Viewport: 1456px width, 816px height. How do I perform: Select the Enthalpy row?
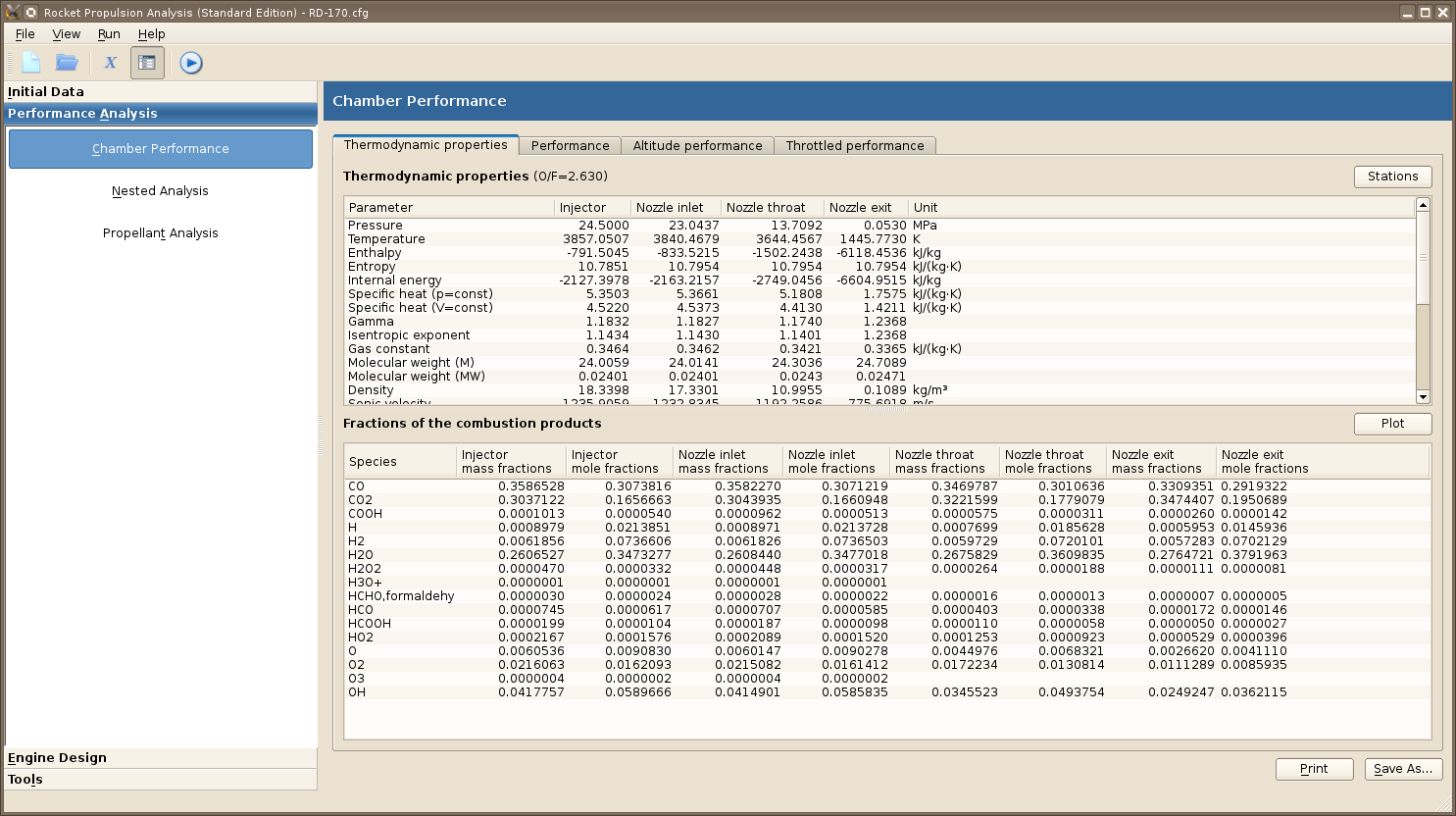click(879, 253)
